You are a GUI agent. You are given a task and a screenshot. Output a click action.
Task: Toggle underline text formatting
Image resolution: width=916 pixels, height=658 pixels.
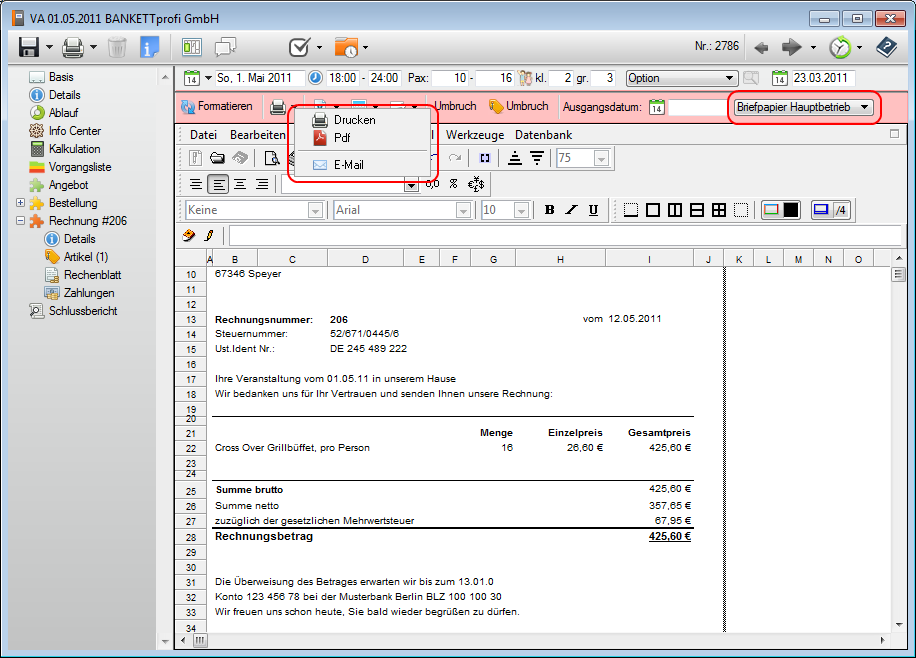593,210
